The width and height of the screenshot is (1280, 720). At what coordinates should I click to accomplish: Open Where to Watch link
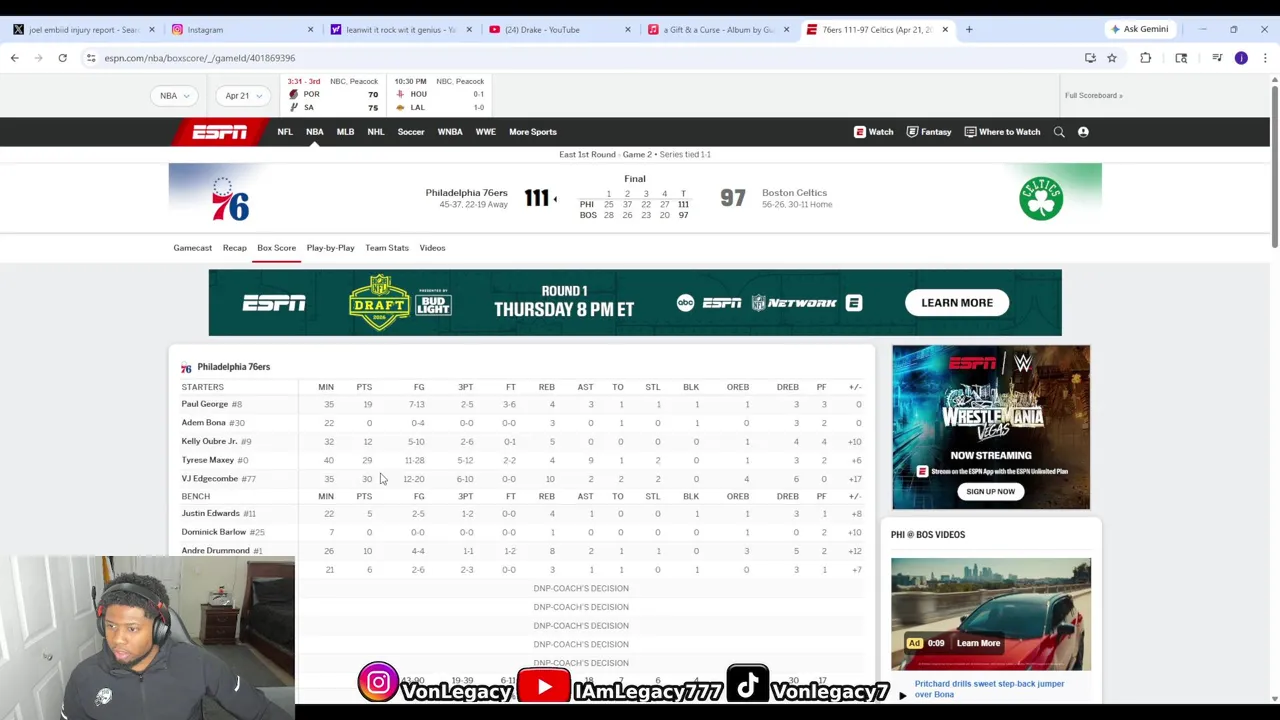1002,132
